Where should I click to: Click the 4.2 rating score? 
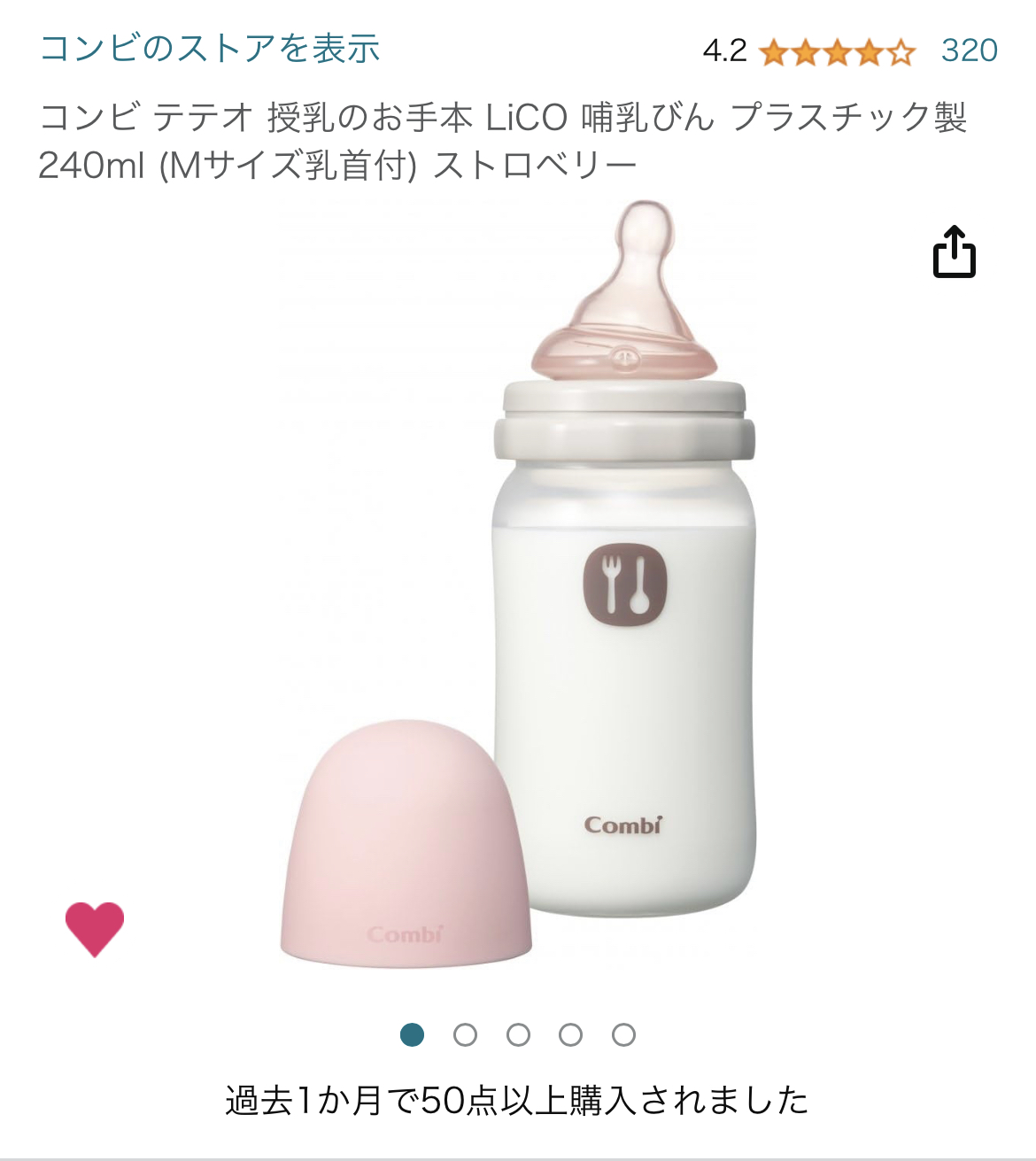point(724,50)
